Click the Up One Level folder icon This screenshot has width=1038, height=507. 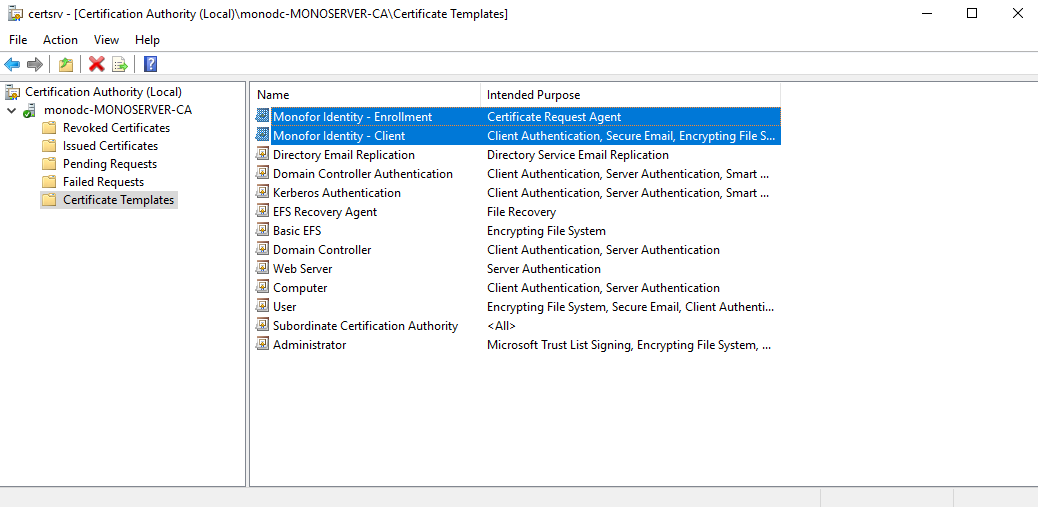point(66,65)
